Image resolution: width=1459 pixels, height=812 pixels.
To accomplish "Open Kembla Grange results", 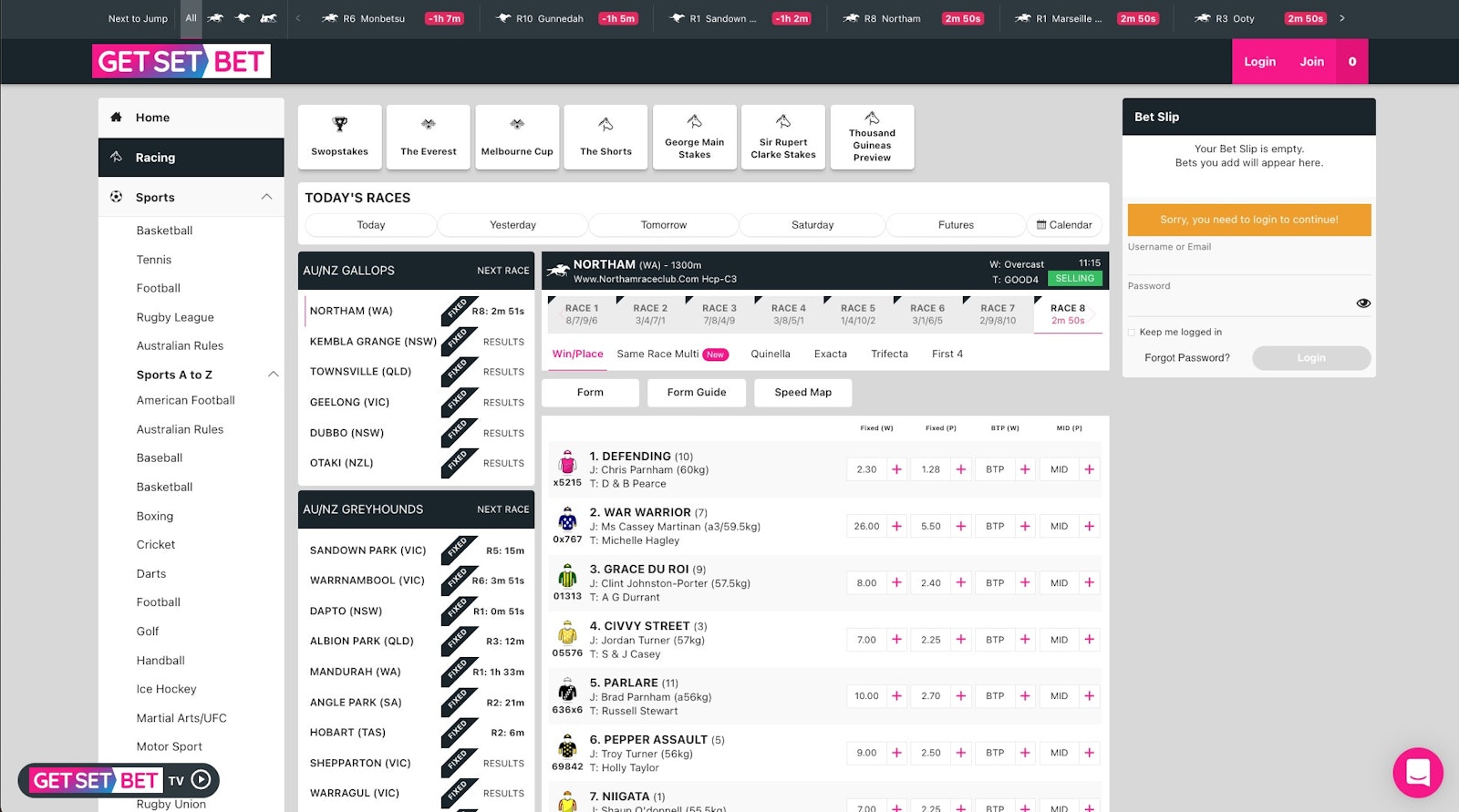I will pyautogui.click(x=503, y=342).
